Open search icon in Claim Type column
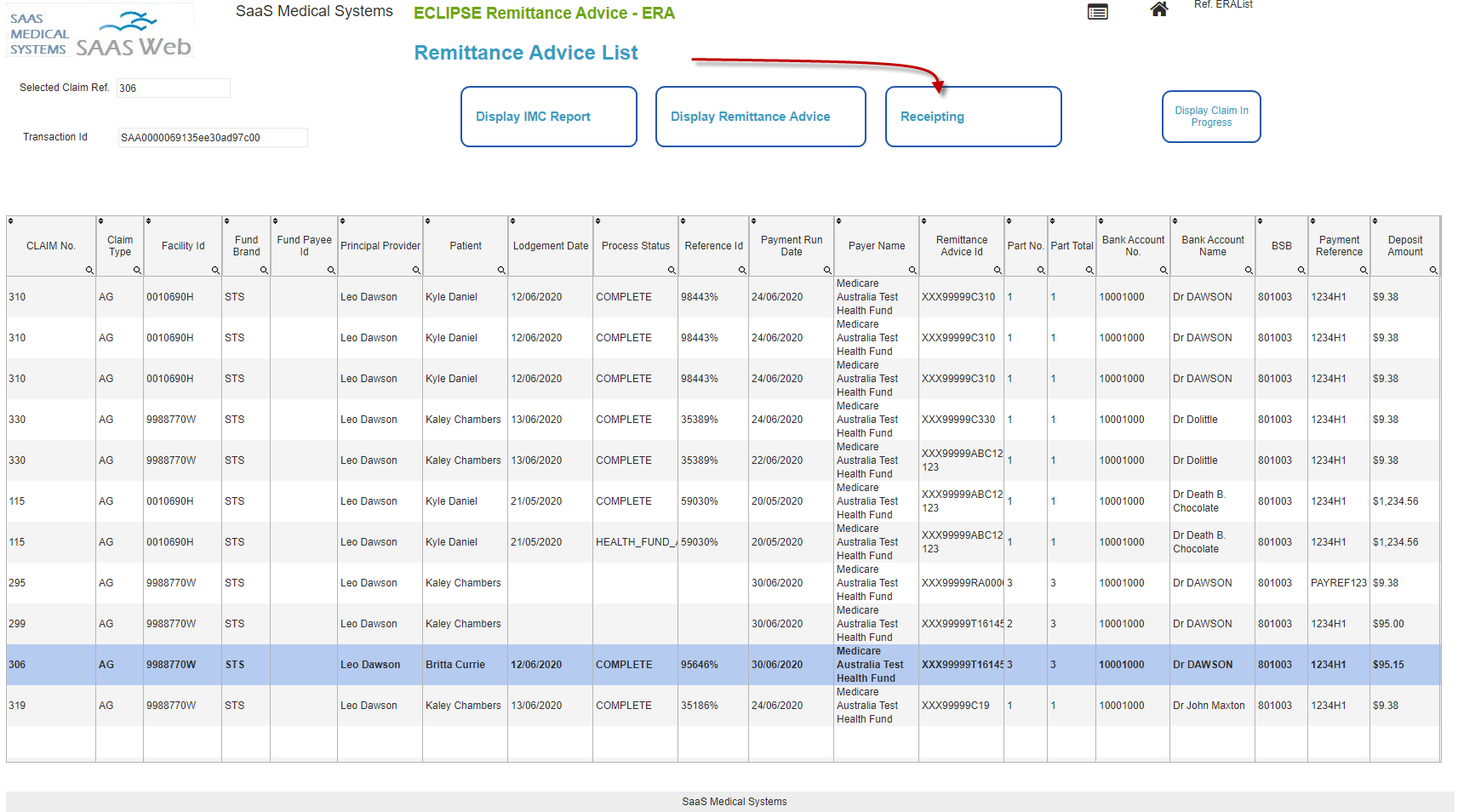 [x=137, y=270]
